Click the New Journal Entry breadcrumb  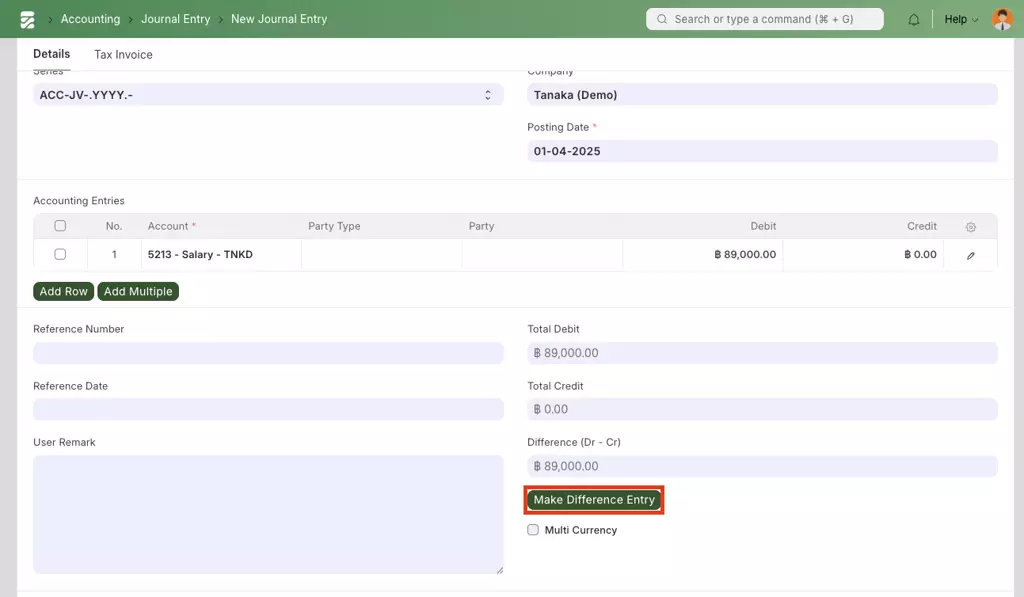279,19
